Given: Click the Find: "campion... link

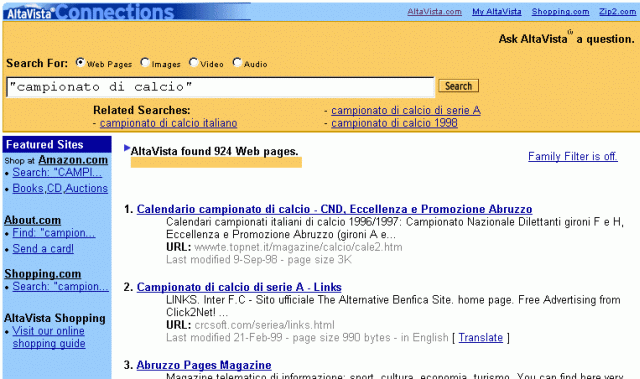Looking at the screenshot, I should 54,233.
